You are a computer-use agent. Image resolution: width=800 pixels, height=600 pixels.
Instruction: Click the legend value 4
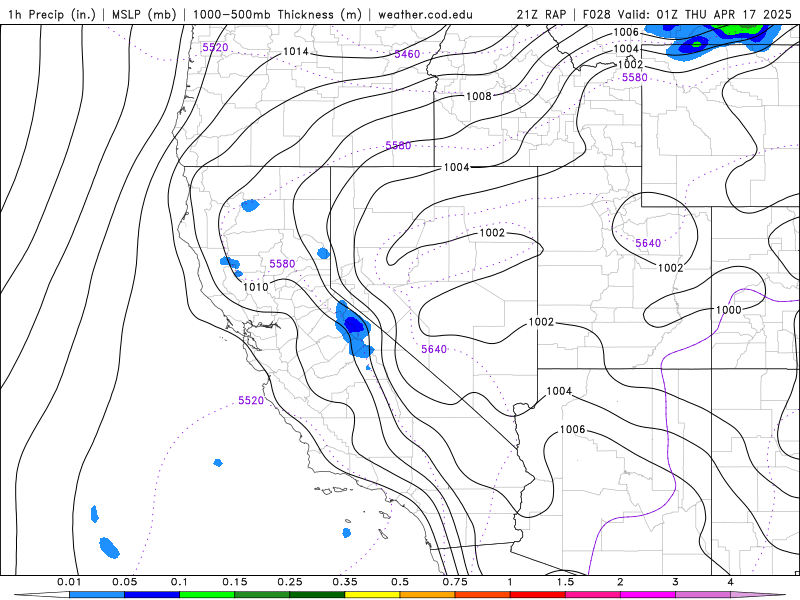point(730,582)
